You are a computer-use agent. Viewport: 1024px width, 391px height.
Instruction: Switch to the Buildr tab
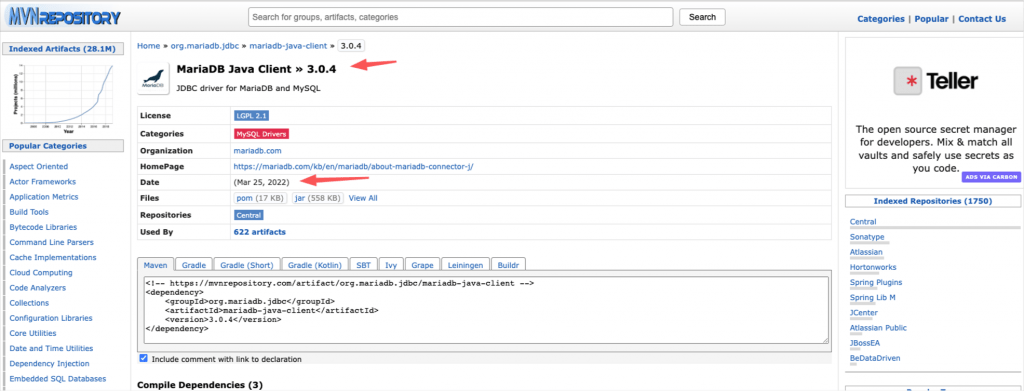pyautogui.click(x=508, y=265)
